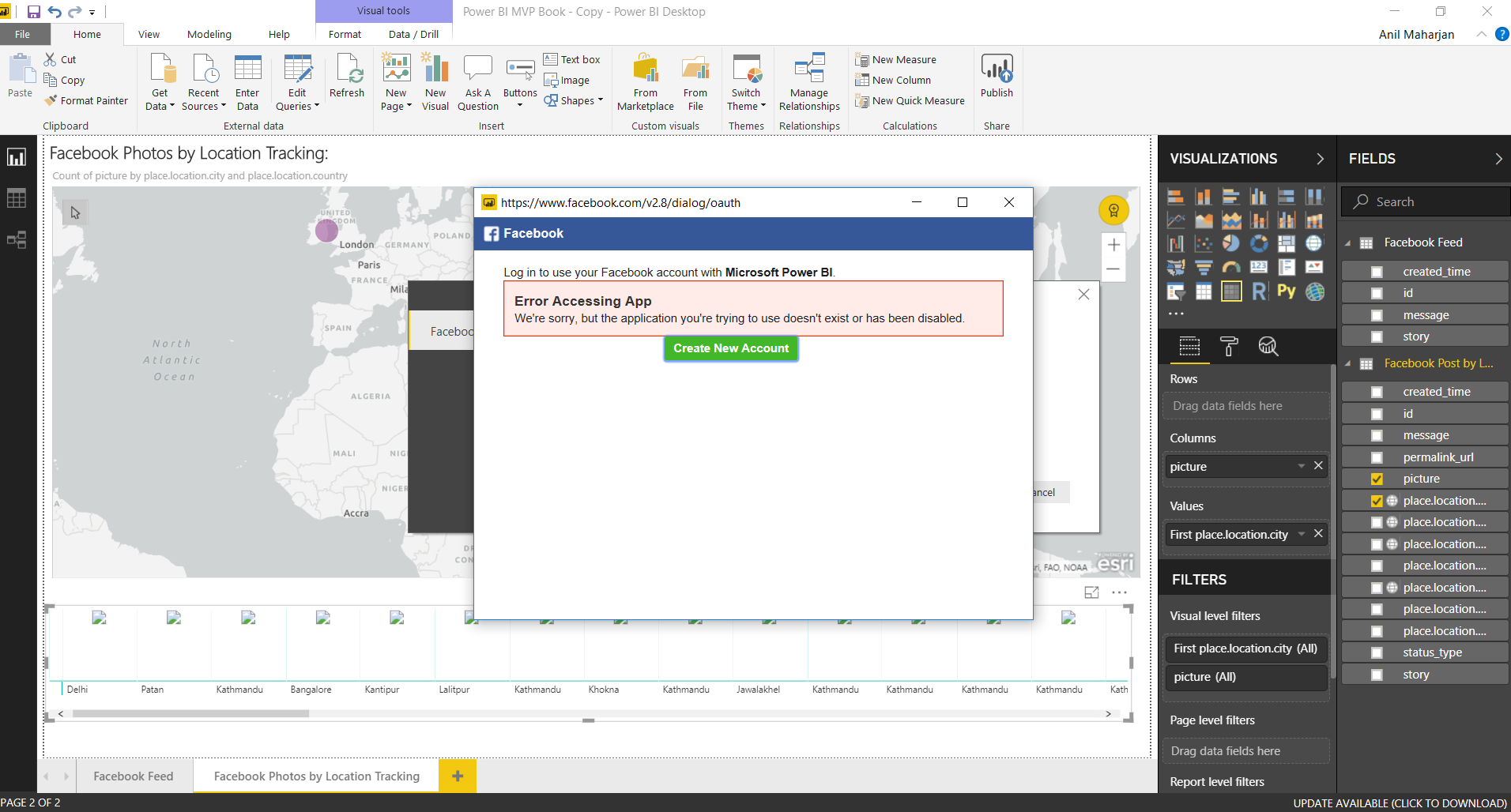
Task: Switch to the Format paint roller pane
Action: pyautogui.click(x=1229, y=346)
